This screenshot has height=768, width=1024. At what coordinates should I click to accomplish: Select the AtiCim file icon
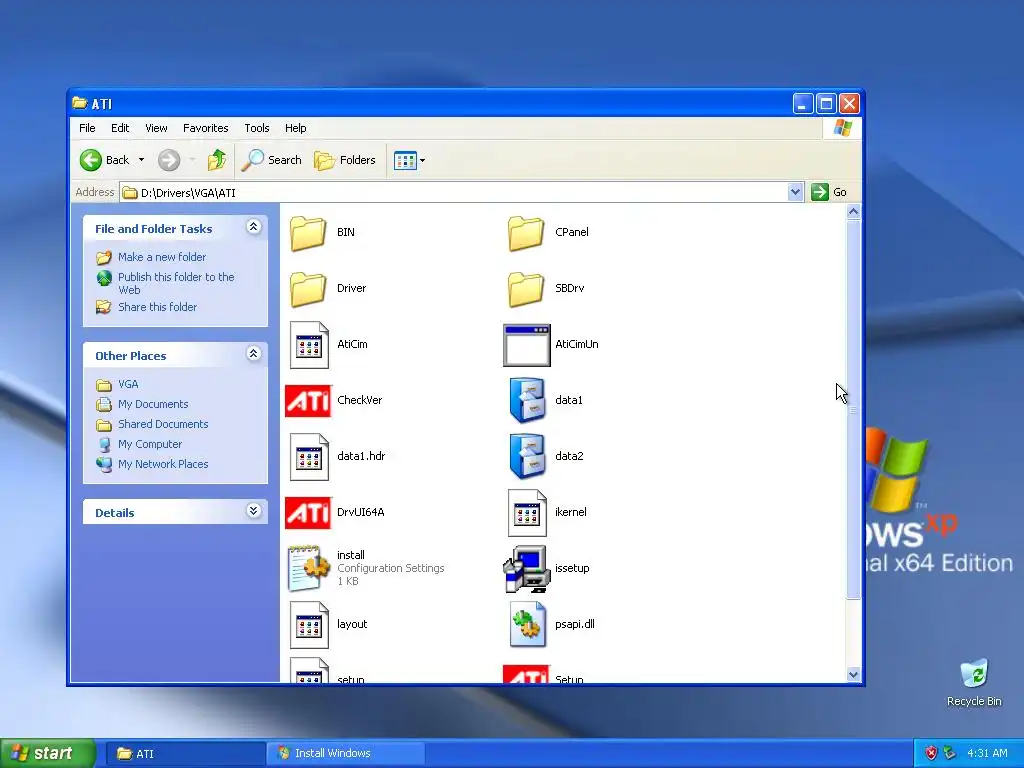pyautogui.click(x=308, y=345)
